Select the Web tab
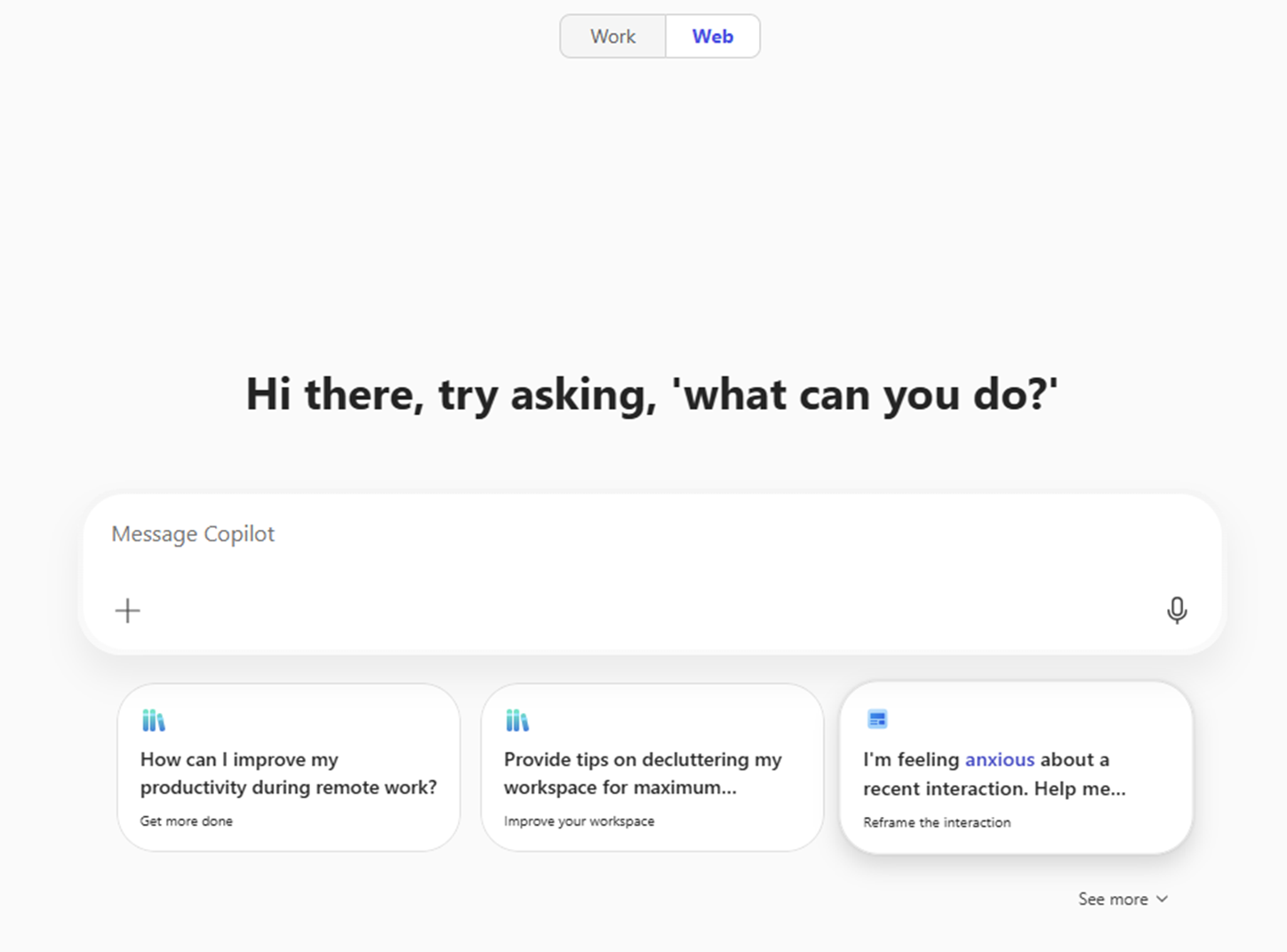This screenshot has height=952, width=1287. (713, 36)
